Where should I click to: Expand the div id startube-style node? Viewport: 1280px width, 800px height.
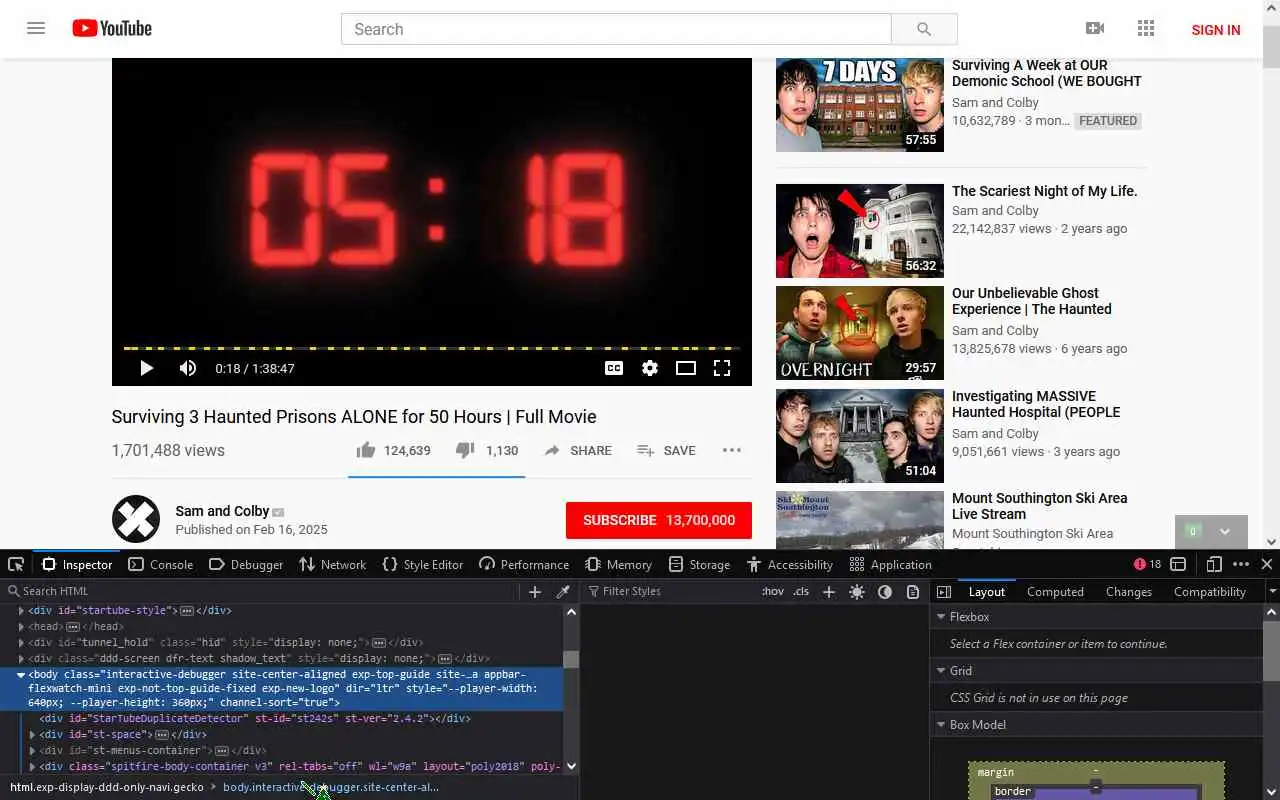[21, 610]
